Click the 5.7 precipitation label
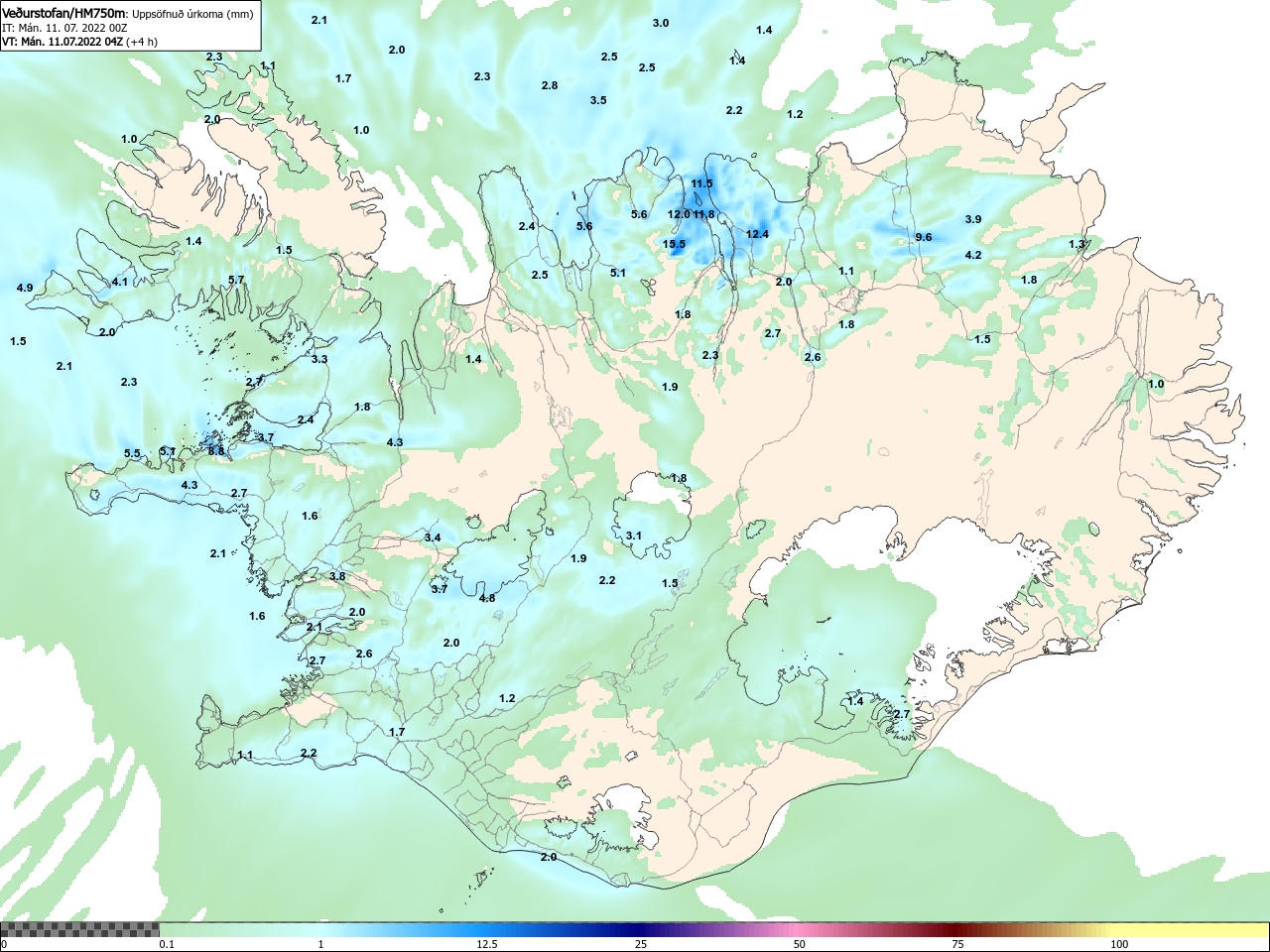Viewport: 1270px width, 952px height. (236, 281)
